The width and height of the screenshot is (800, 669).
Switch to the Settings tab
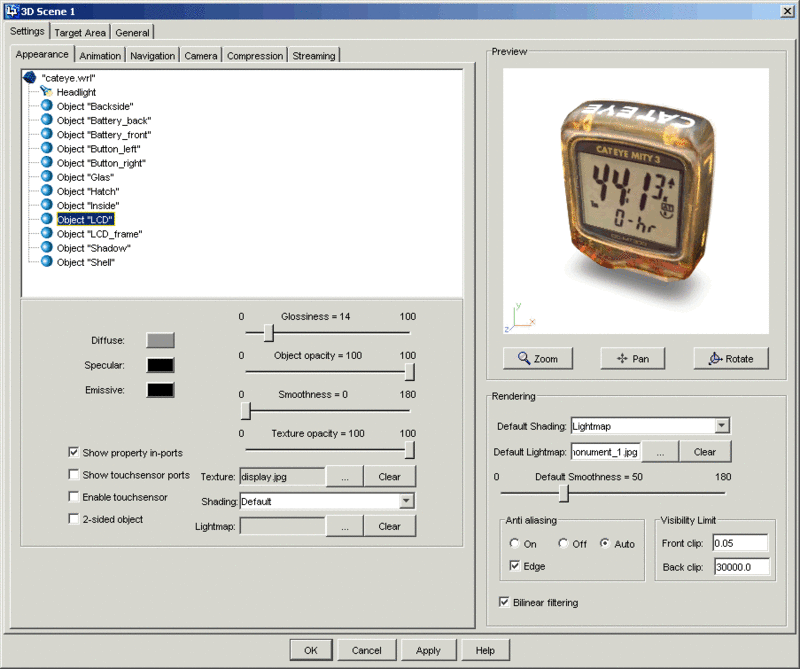pos(27,31)
